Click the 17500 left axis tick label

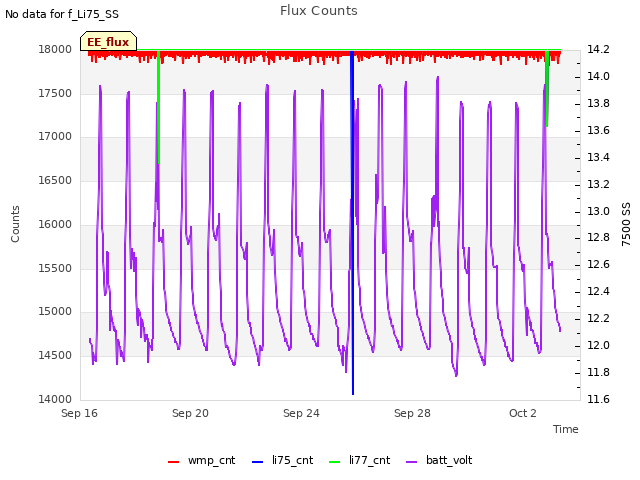[x=55, y=93]
